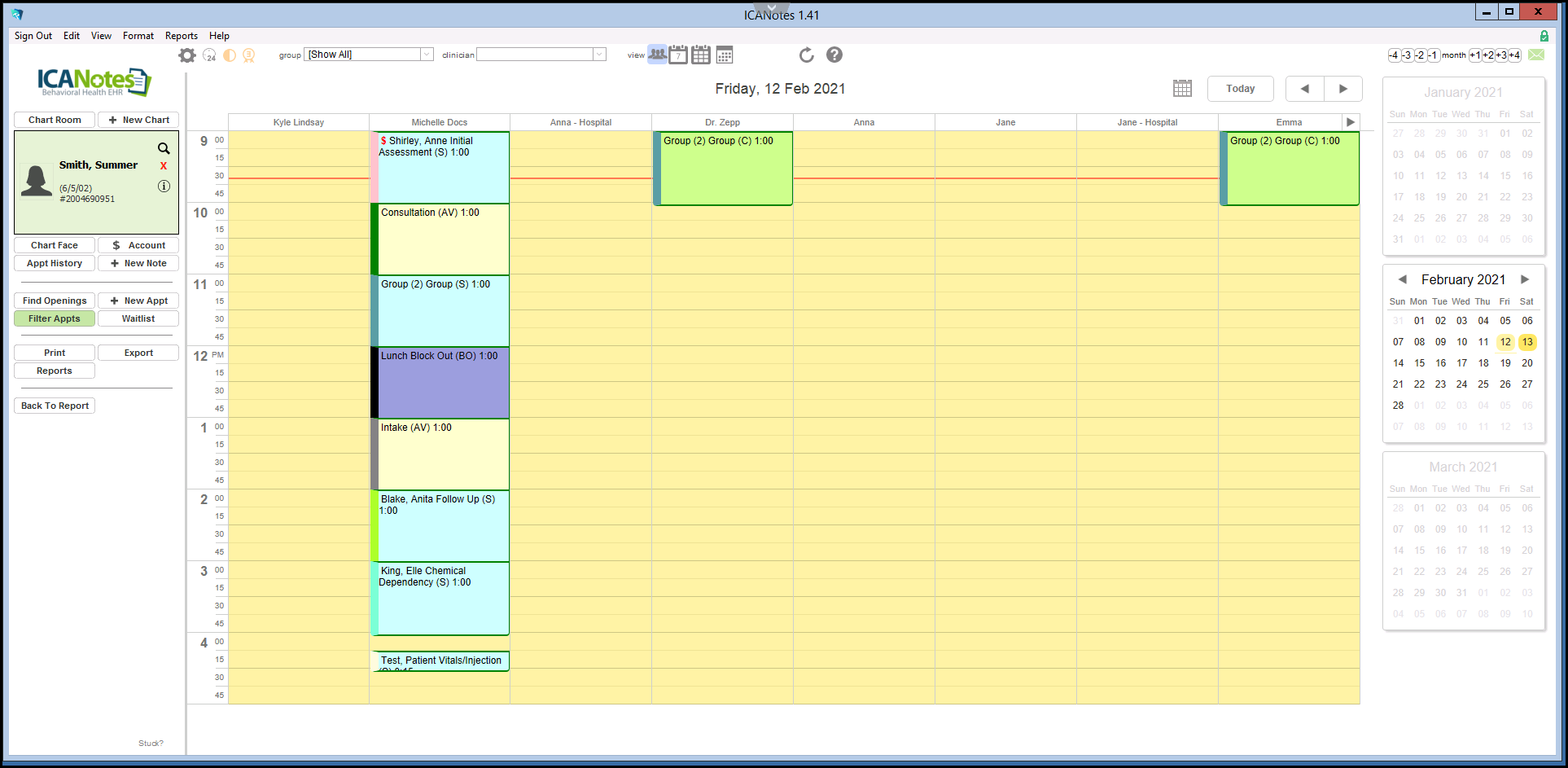Click the 24-hour clock icon

click(x=209, y=55)
